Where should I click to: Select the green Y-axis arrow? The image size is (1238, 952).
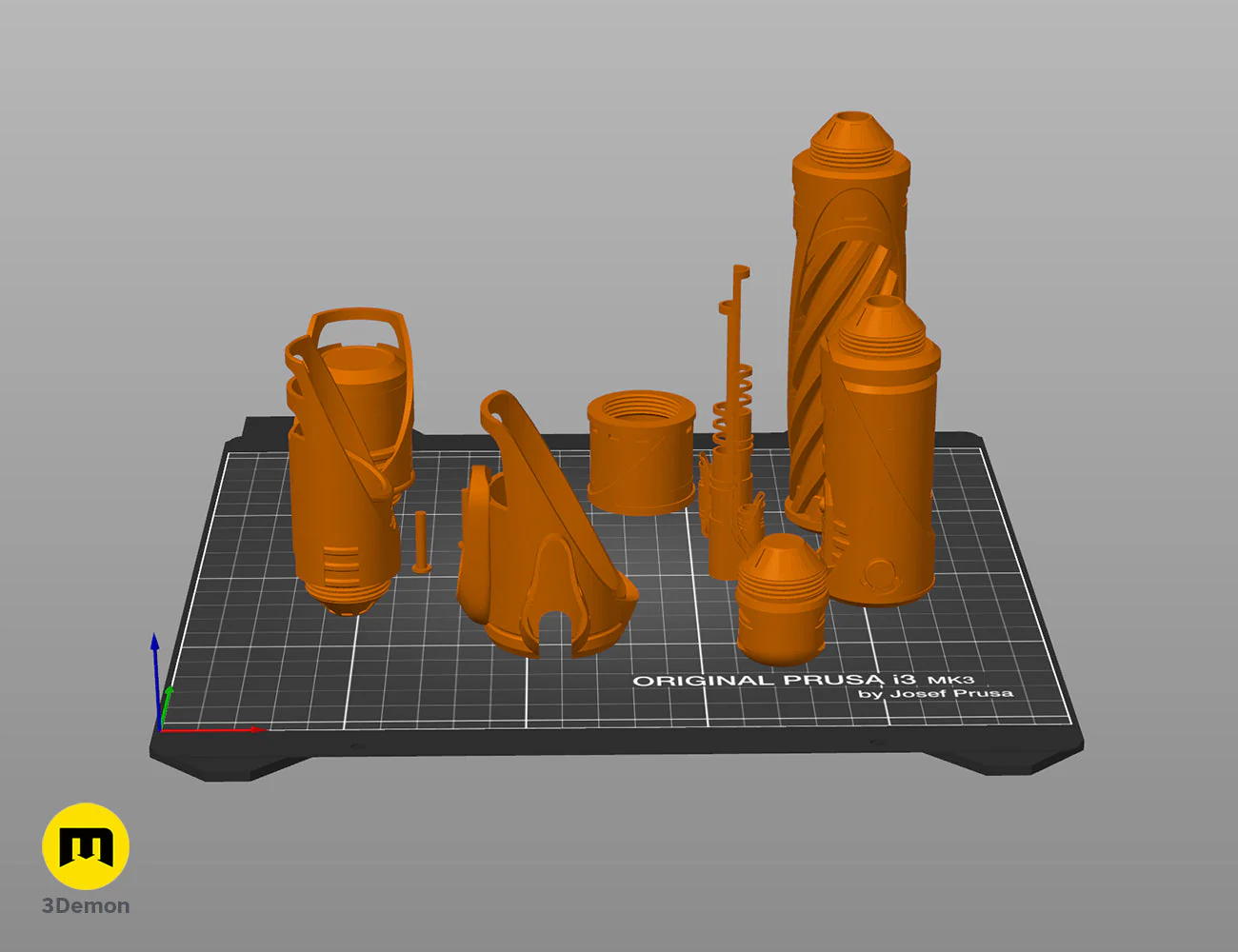tap(169, 704)
